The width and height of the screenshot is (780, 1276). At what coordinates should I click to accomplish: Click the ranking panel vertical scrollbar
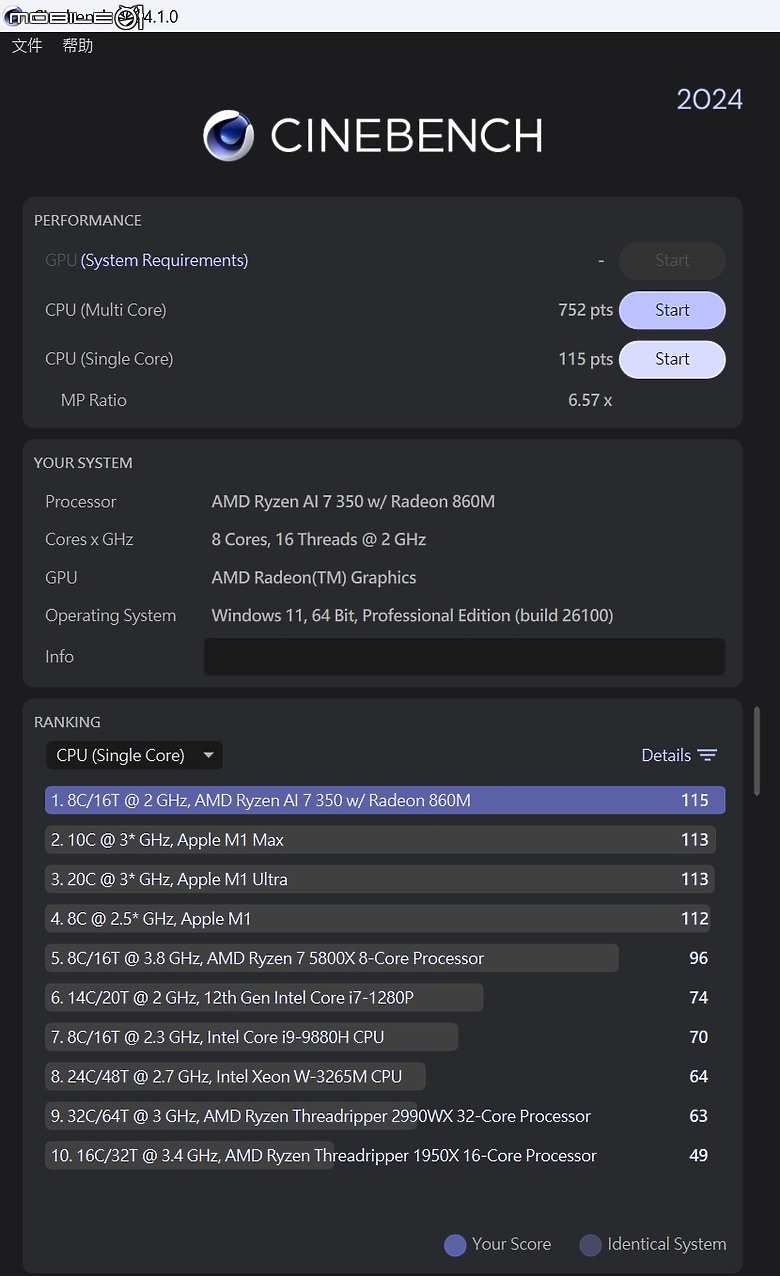tap(757, 750)
